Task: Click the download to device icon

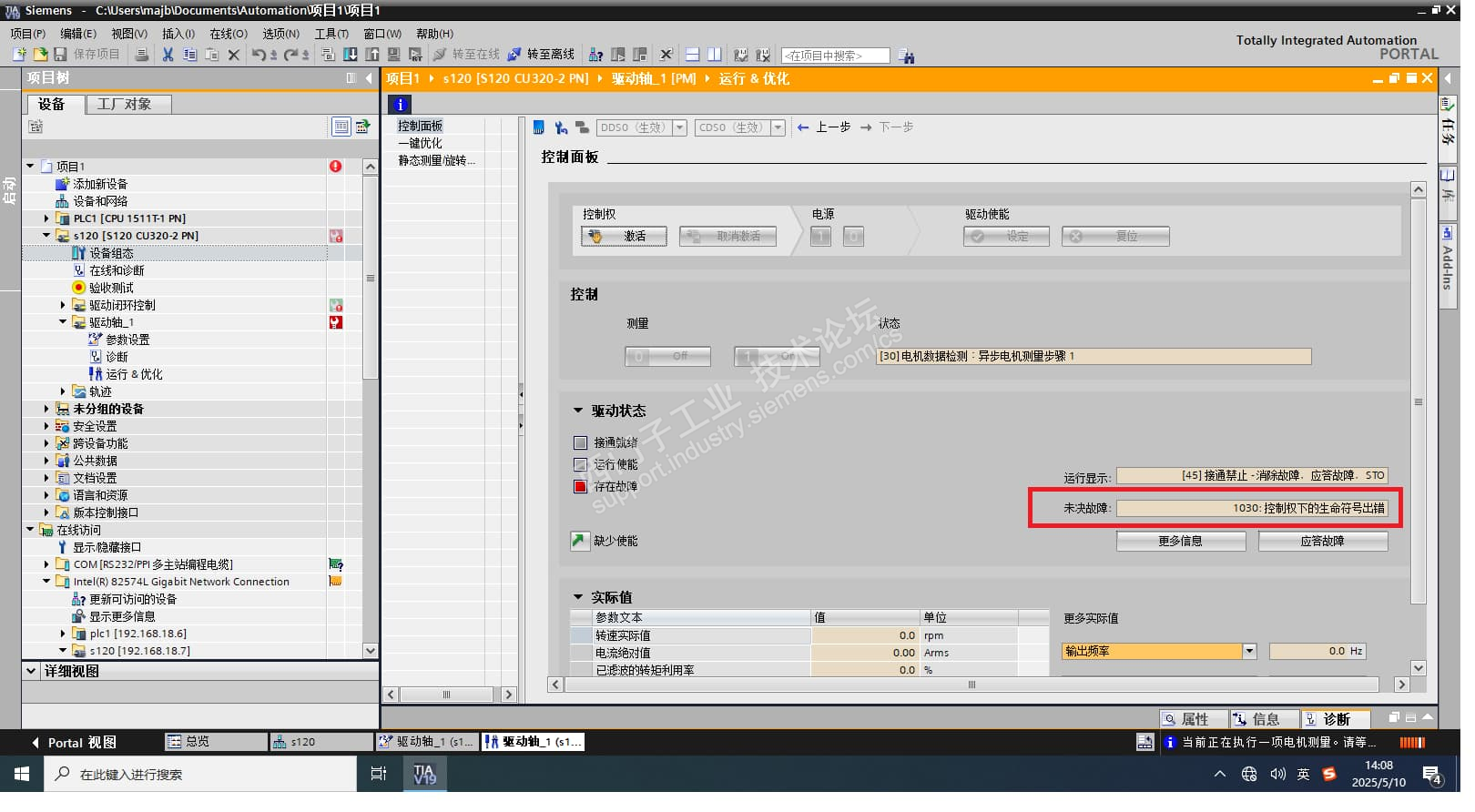Action: 351,55
